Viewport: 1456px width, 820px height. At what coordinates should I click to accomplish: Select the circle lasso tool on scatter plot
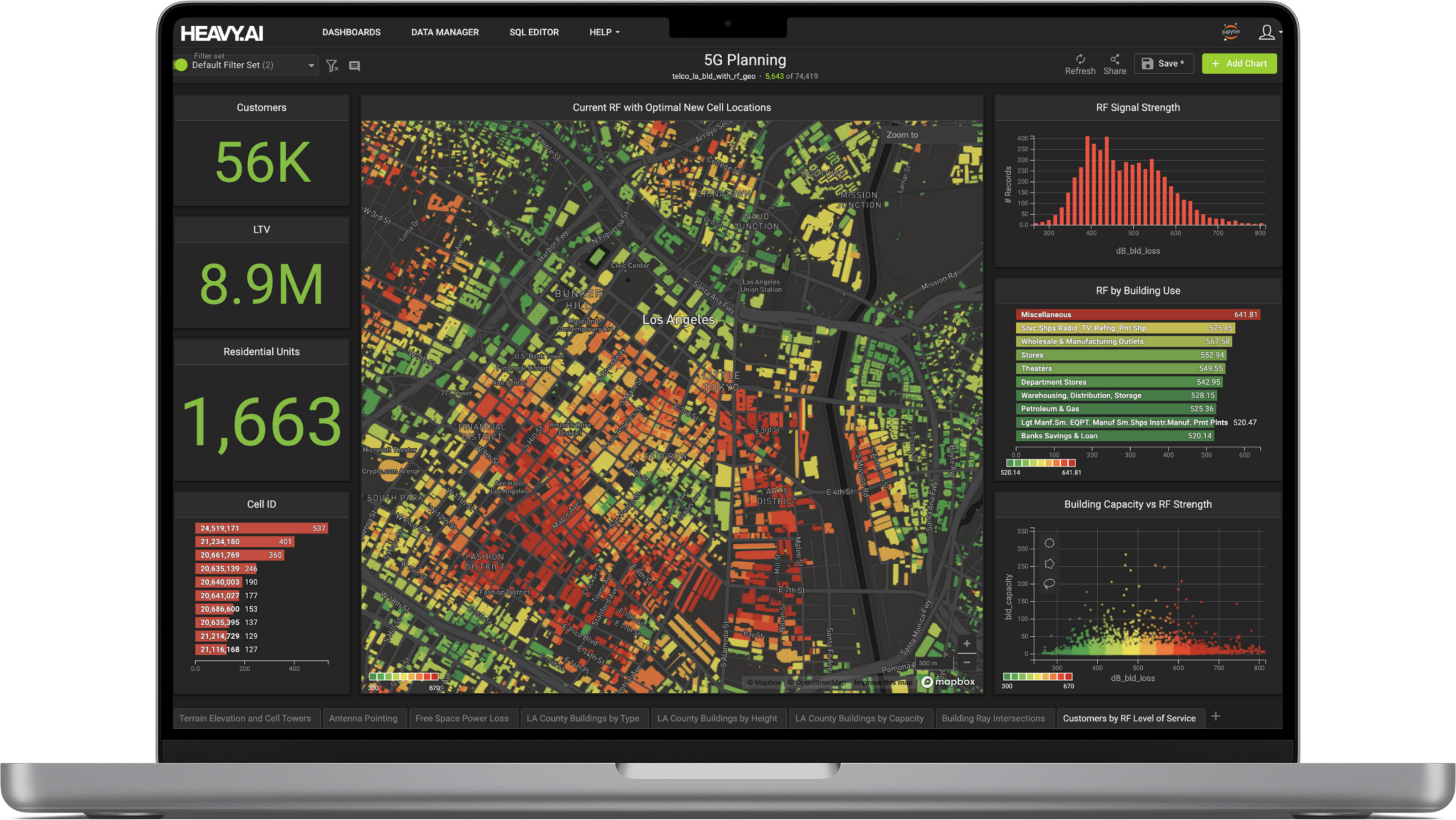coord(1049,543)
